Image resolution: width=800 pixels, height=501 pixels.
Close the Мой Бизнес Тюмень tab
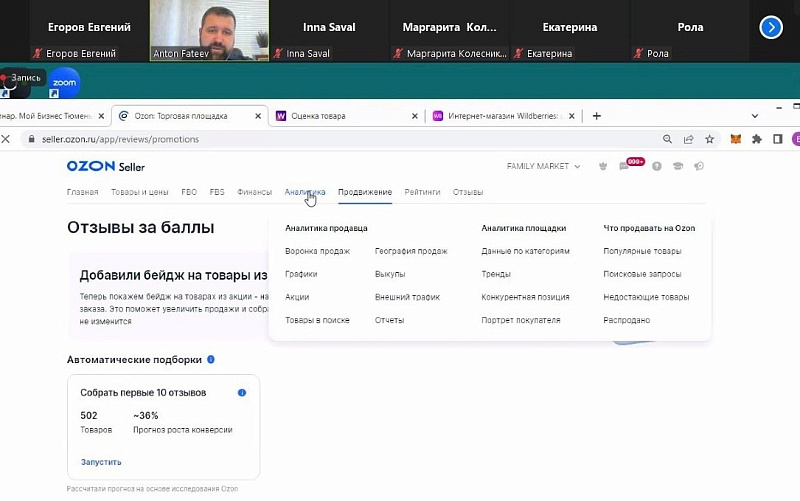(x=101, y=116)
